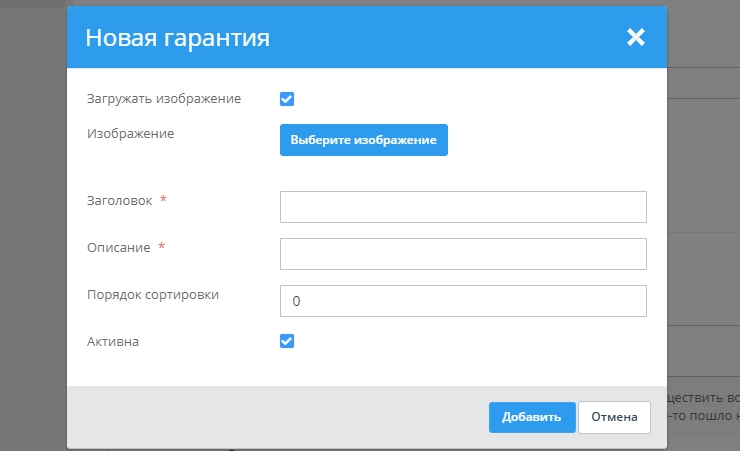Uncheck the Загружать изображение checkbox
Screen dimensions: 740x451
pos(287,99)
